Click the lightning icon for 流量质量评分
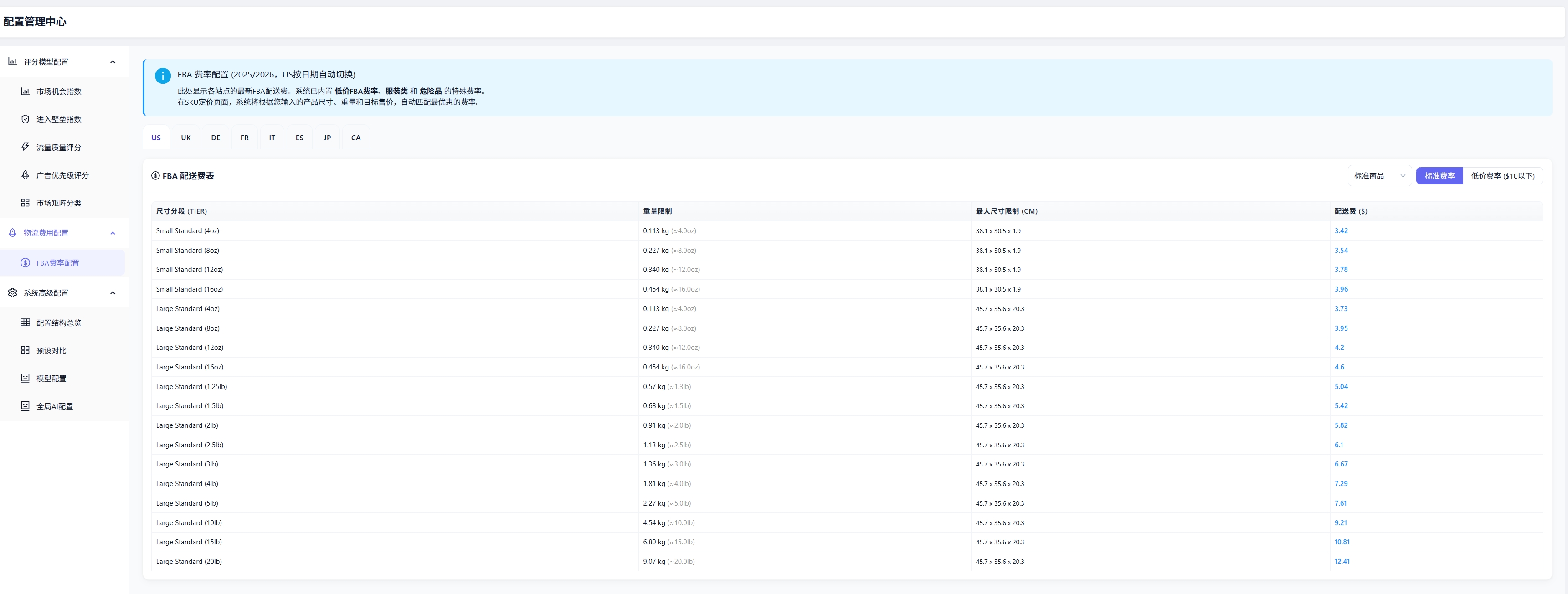 [25, 147]
